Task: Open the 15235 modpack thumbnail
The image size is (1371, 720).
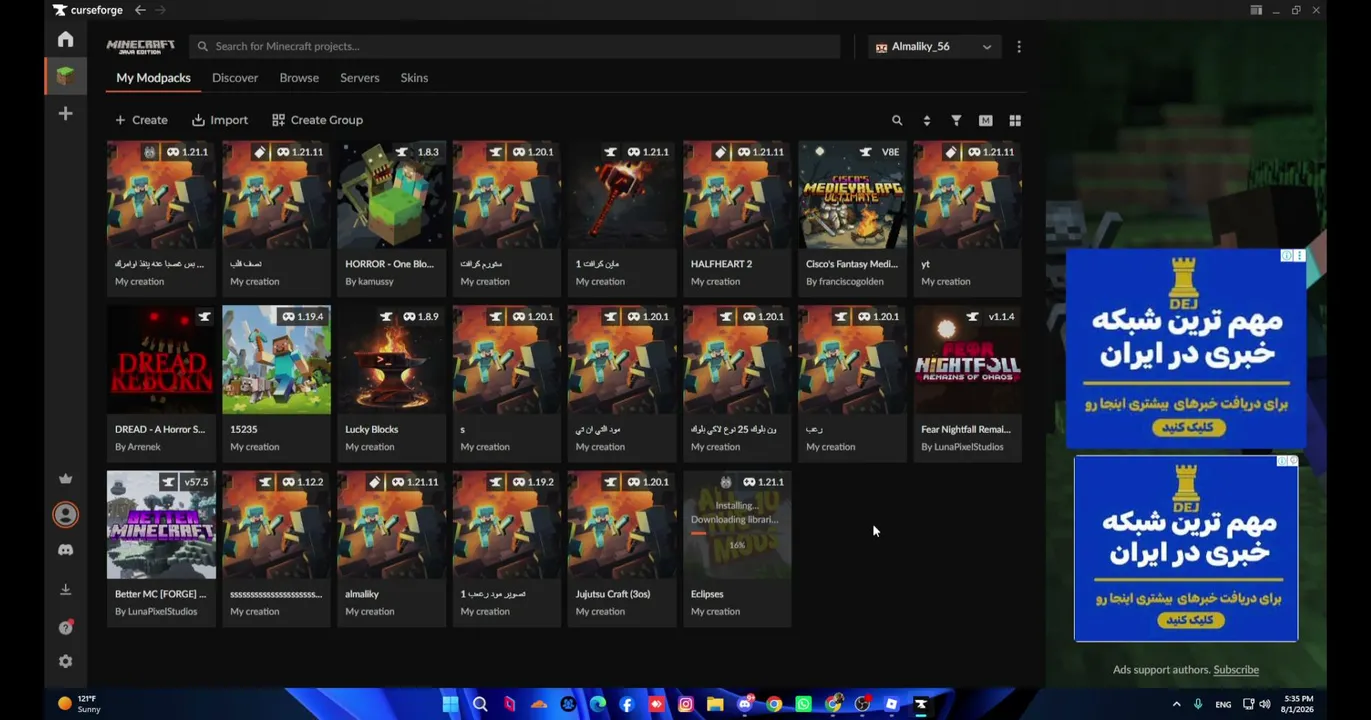Action: pyautogui.click(x=276, y=360)
